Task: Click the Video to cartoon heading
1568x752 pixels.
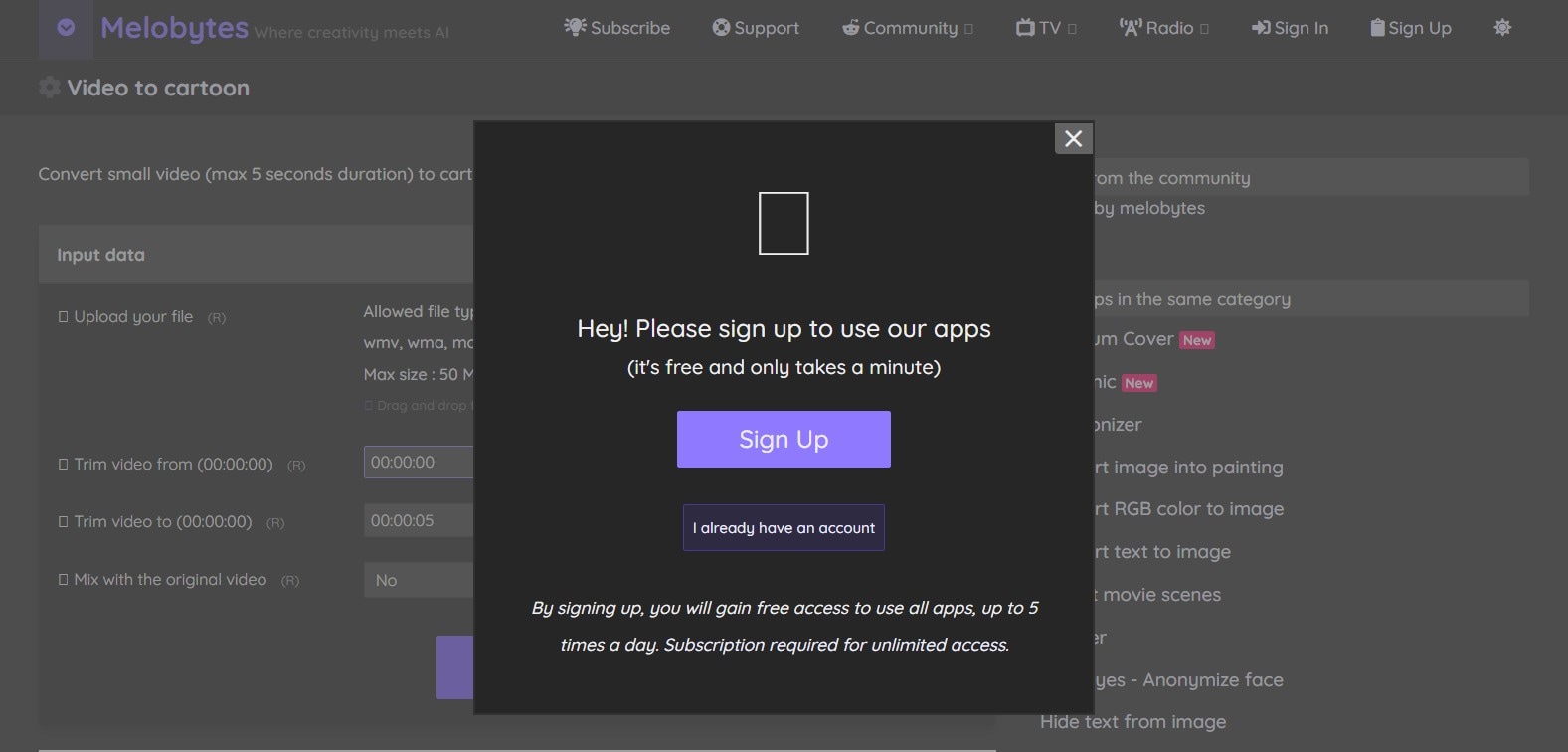Action: point(158,88)
